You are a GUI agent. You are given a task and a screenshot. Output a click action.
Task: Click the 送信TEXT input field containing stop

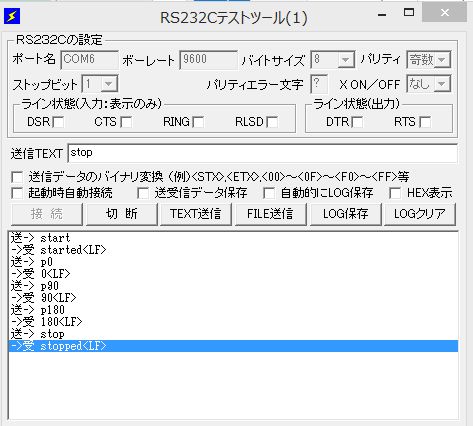pos(262,153)
